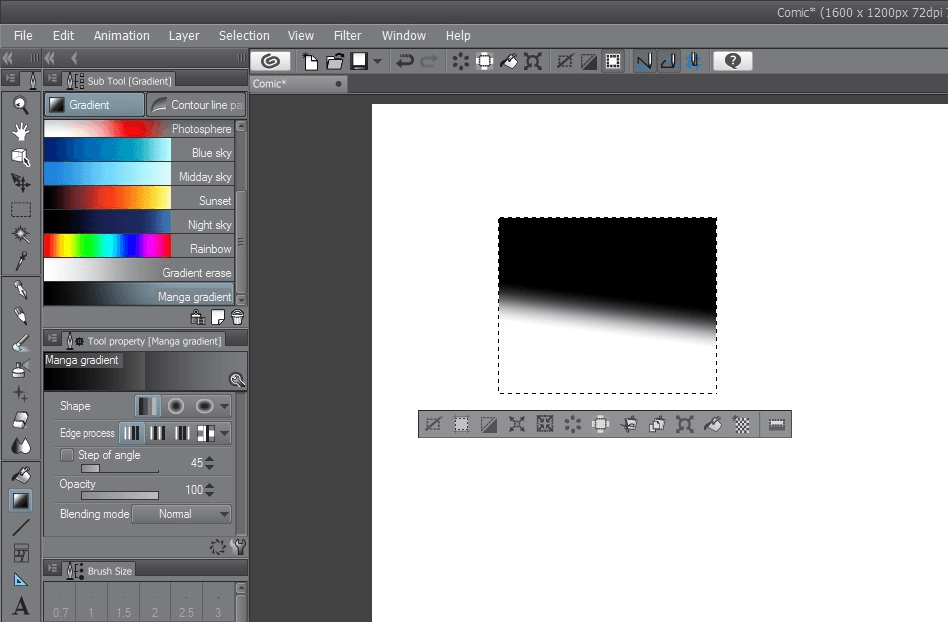Choose the ellipse gradient shape
This screenshot has width=948, height=622.
point(204,406)
